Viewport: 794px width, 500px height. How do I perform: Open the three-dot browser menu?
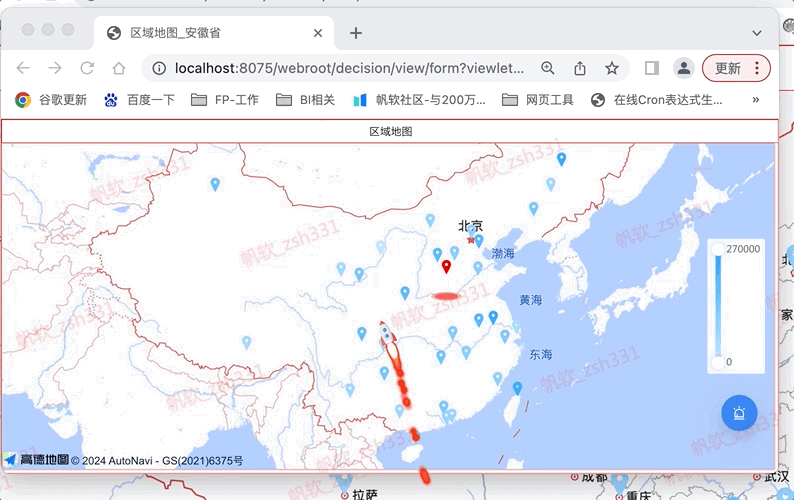pyautogui.click(x=757, y=68)
